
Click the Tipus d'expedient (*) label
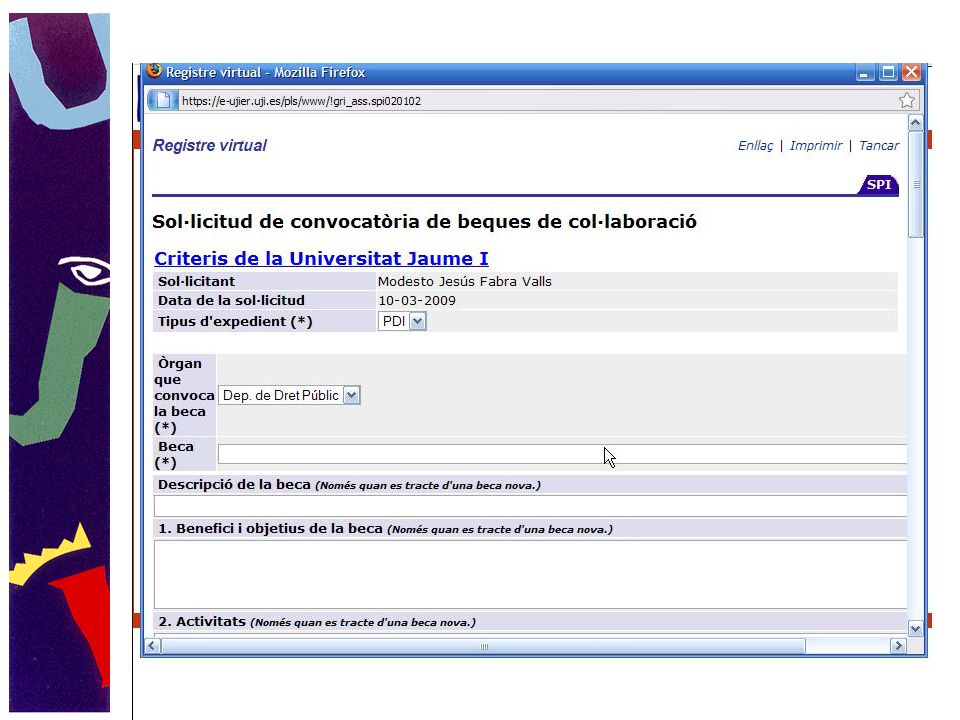coord(235,321)
